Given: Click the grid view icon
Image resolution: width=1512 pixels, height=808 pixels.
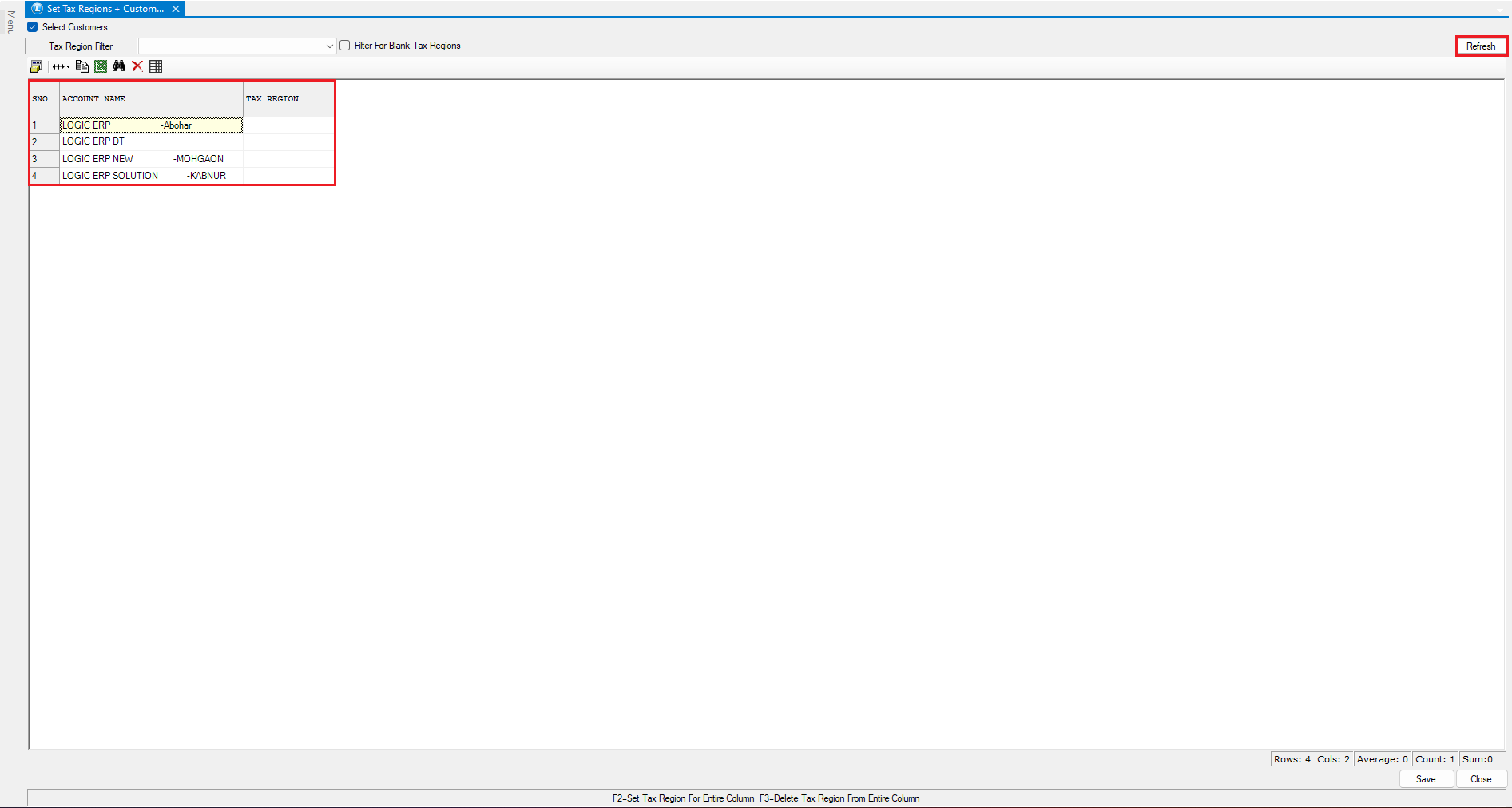Looking at the screenshot, I should point(156,66).
